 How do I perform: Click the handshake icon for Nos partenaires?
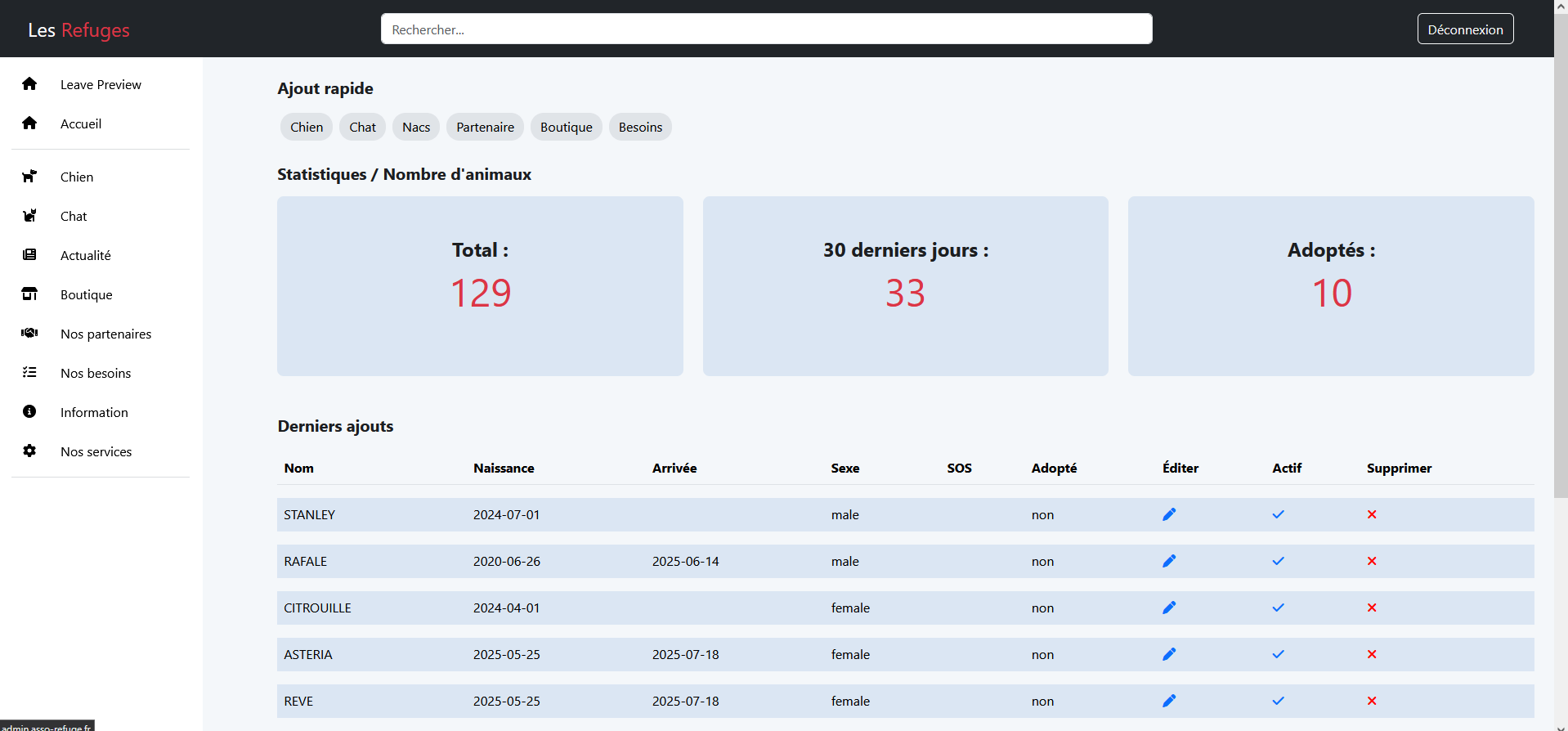coord(29,334)
